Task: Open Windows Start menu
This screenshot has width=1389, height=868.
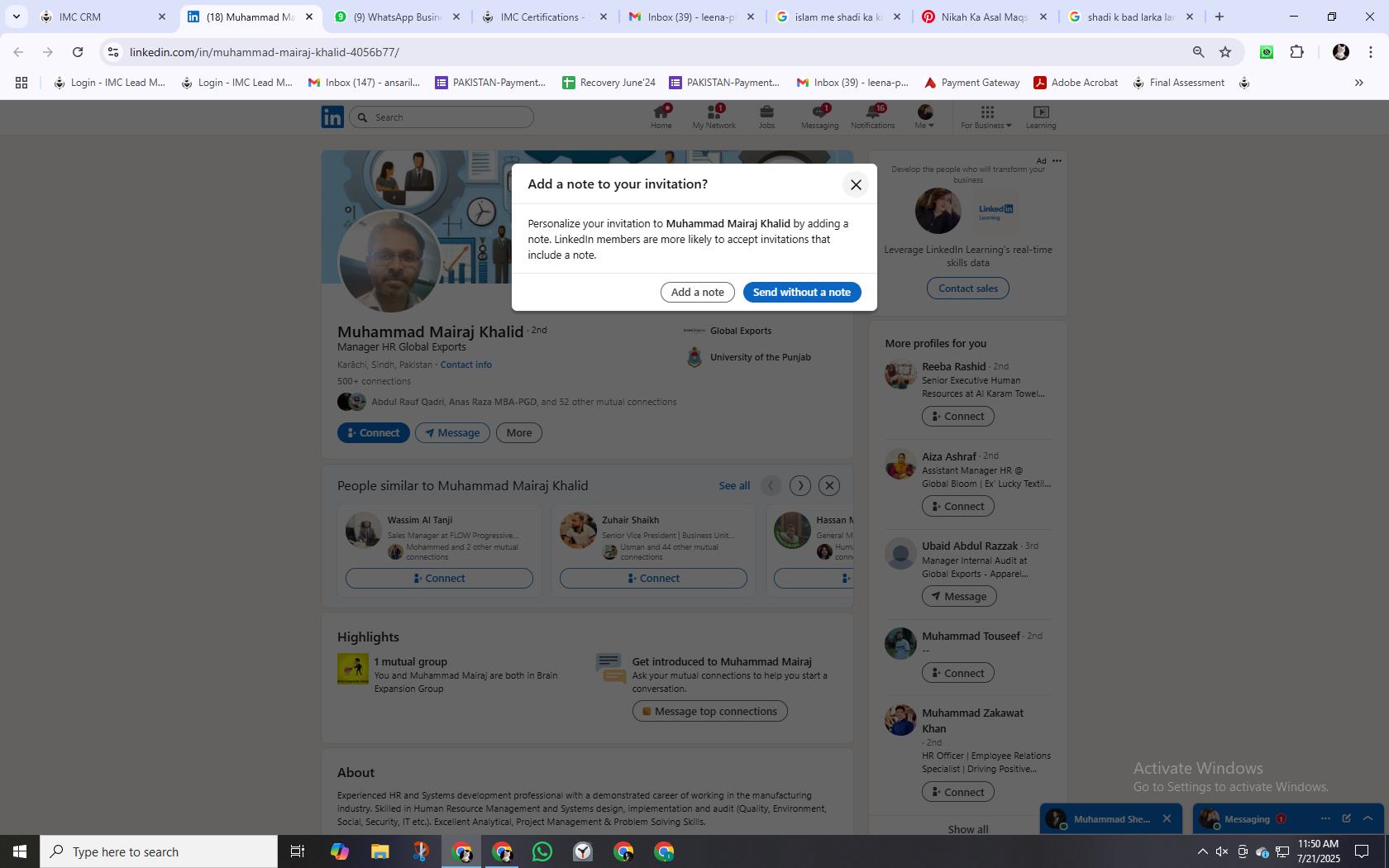Action: (x=20, y=851)
